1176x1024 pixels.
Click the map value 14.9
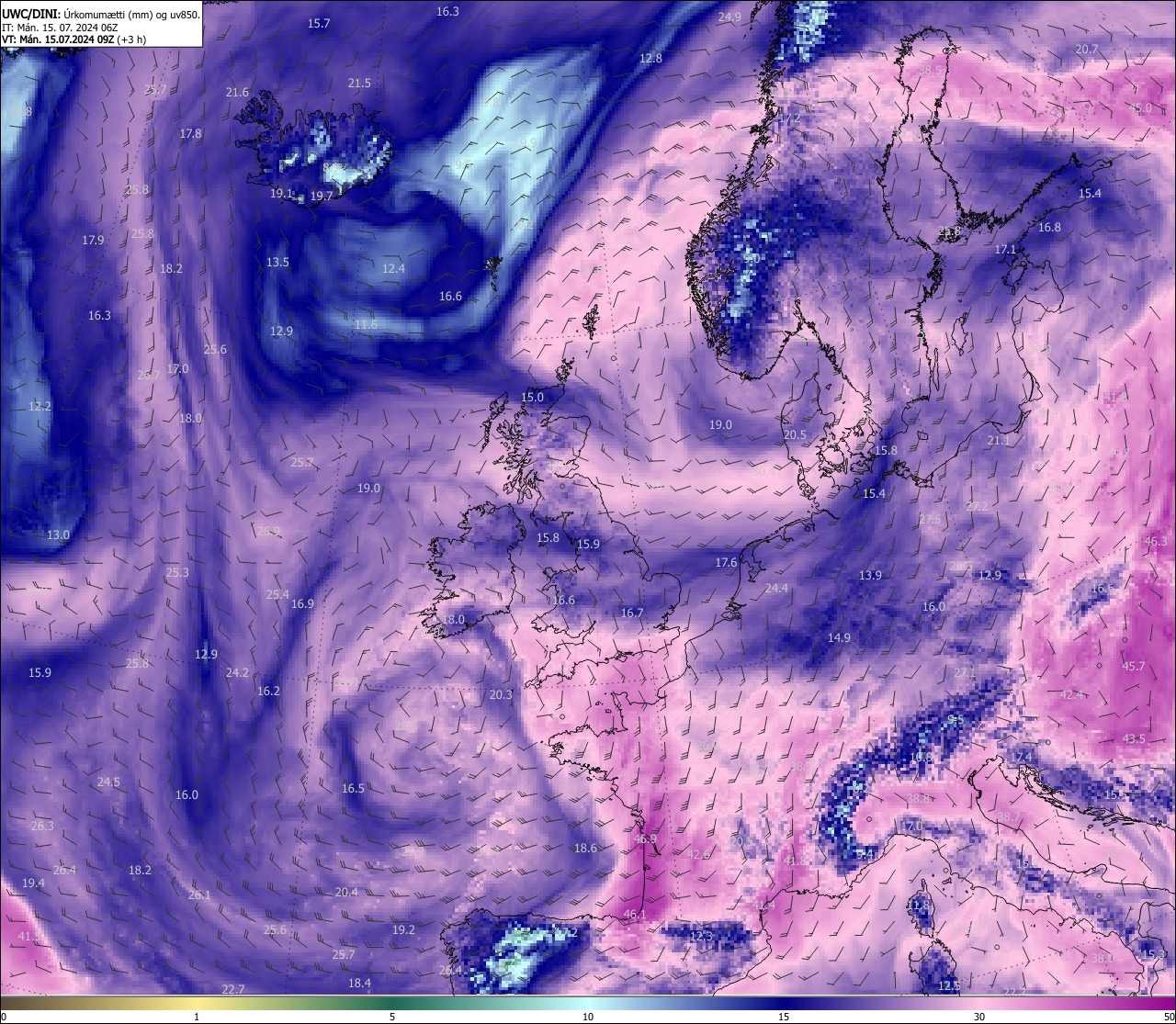coord(839,637)
